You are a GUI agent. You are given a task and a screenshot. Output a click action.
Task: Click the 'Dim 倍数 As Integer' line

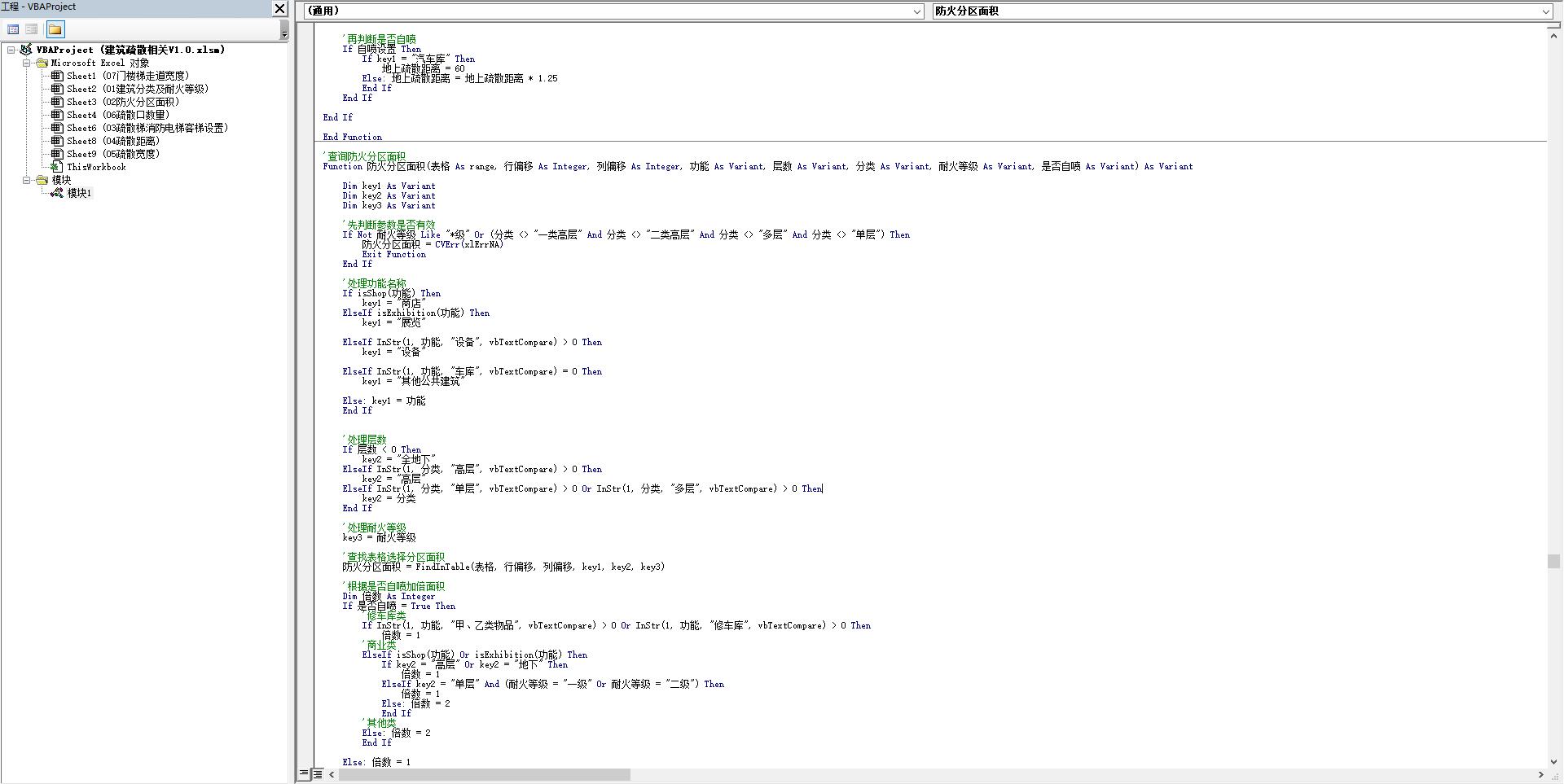(x=389, y=596)
